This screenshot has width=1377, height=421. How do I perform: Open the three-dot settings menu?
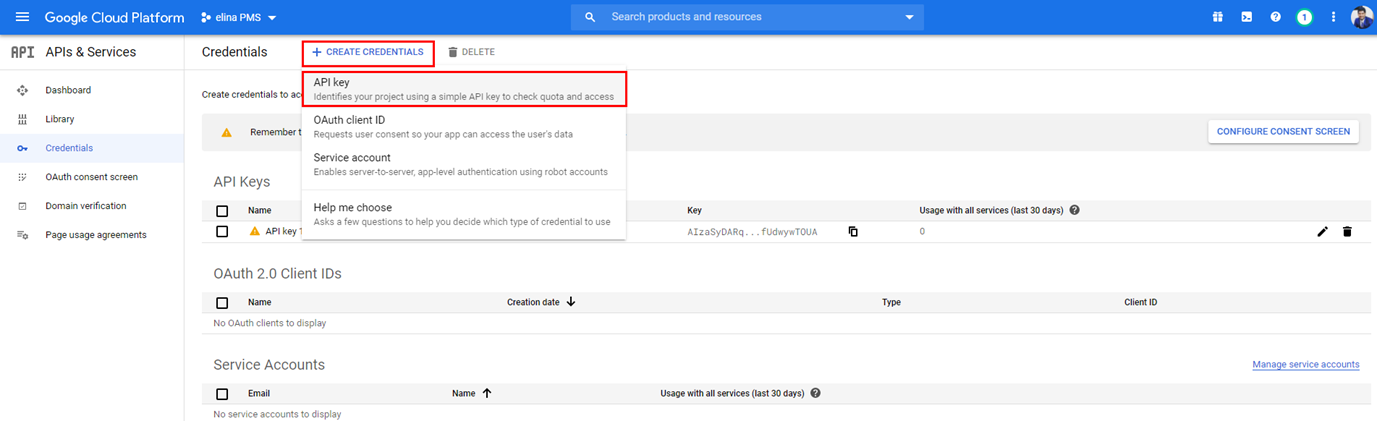[1333, 17]
